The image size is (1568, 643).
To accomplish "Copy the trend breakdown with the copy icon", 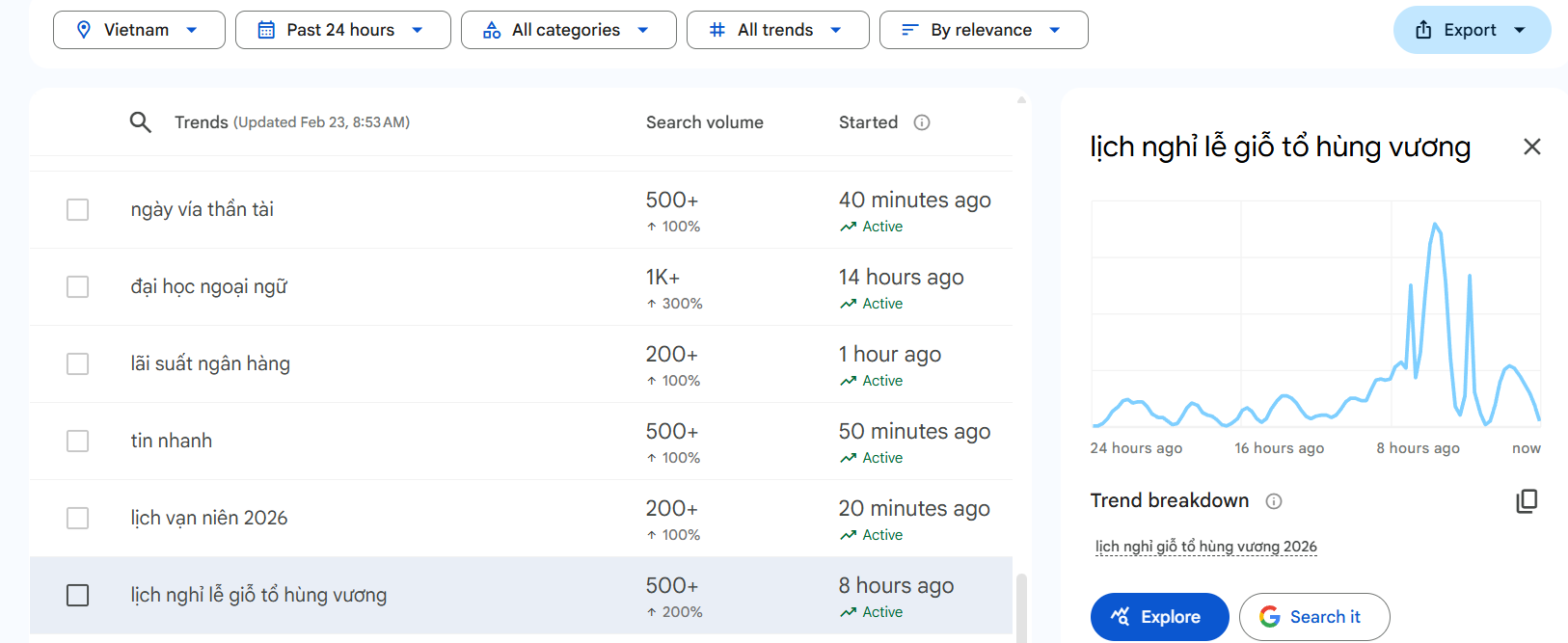I will (x=1527, y=501).
